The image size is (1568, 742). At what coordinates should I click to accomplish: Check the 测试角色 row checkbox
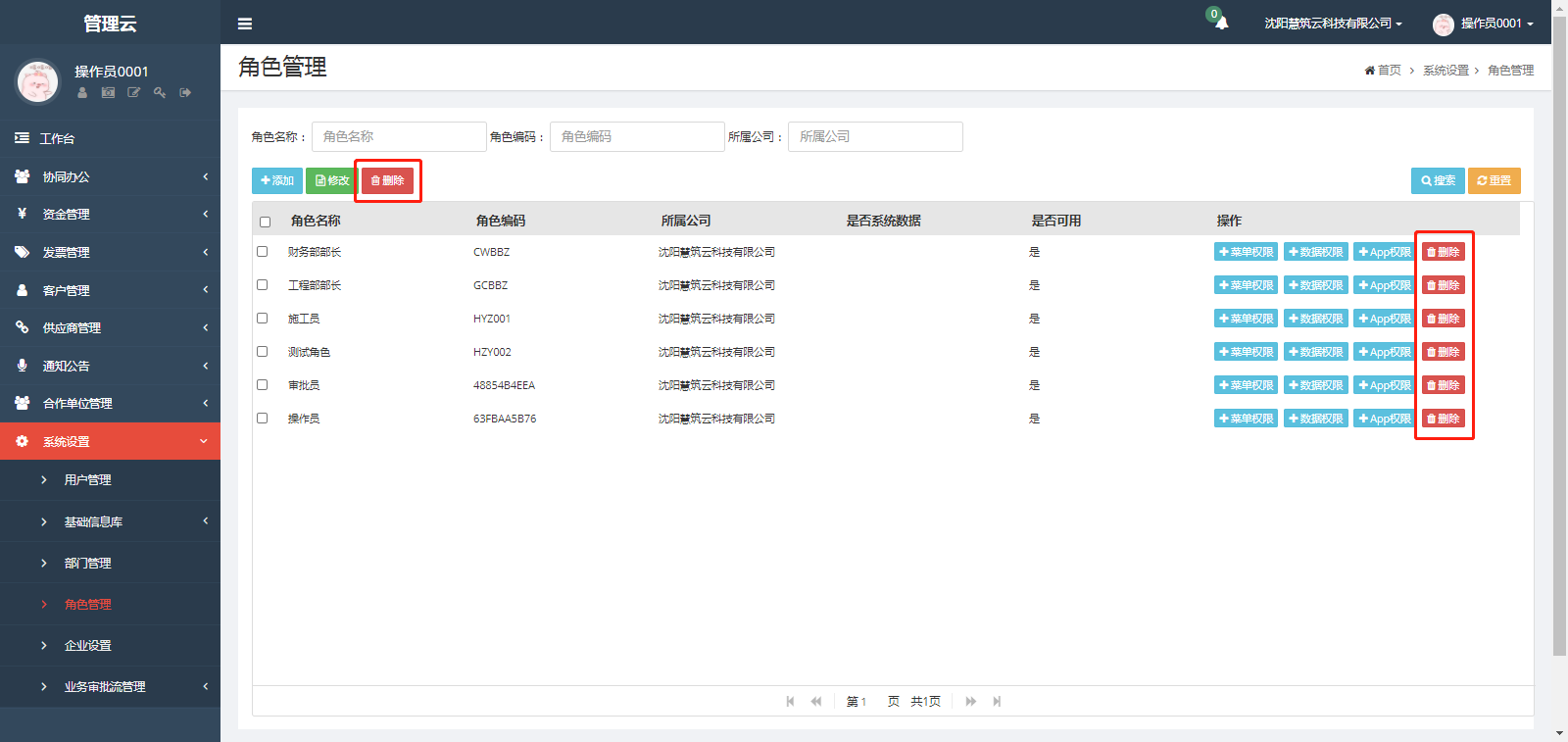click(x=262, y=351)
